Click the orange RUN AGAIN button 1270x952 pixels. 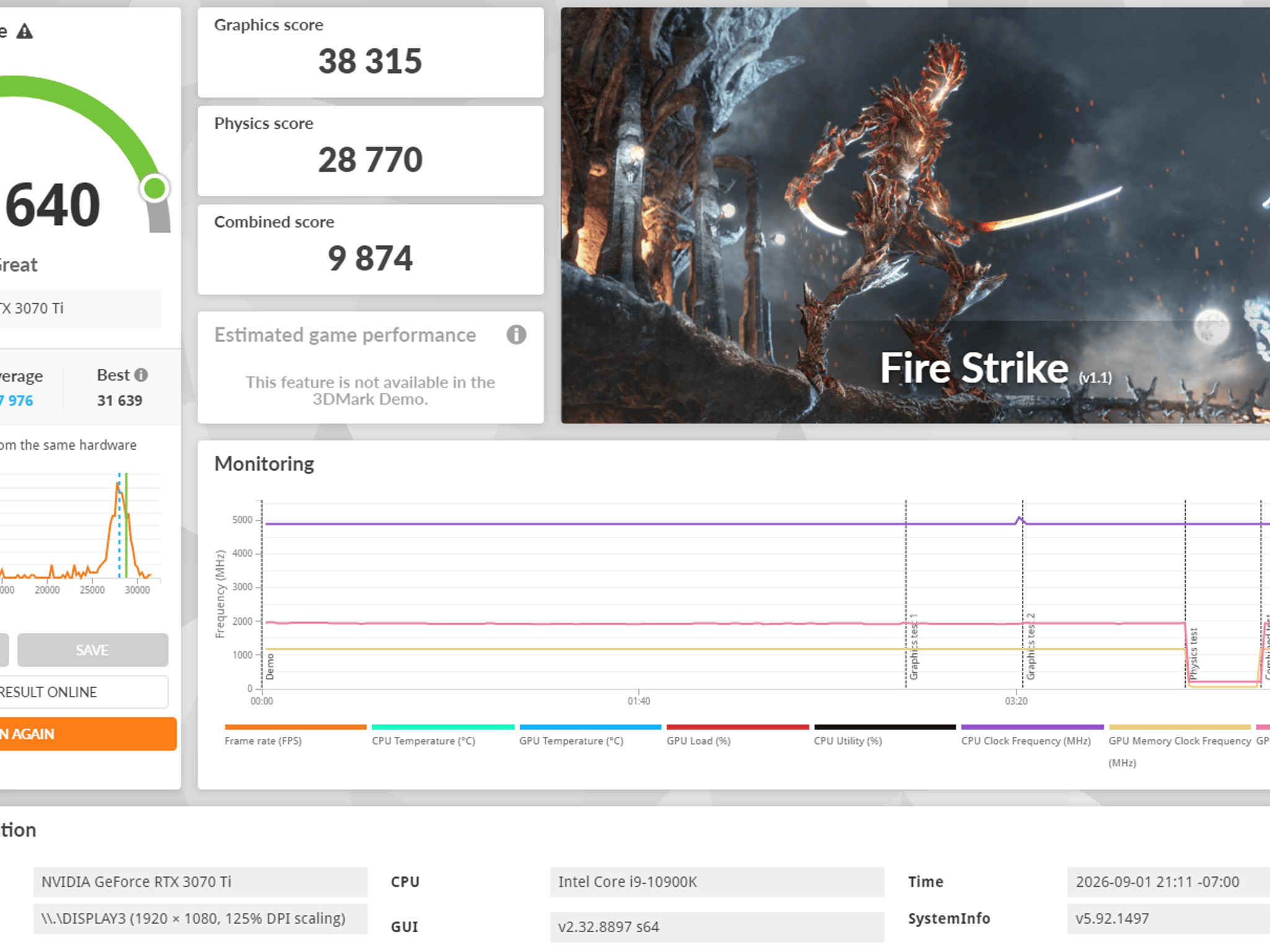tap(88, 734)
